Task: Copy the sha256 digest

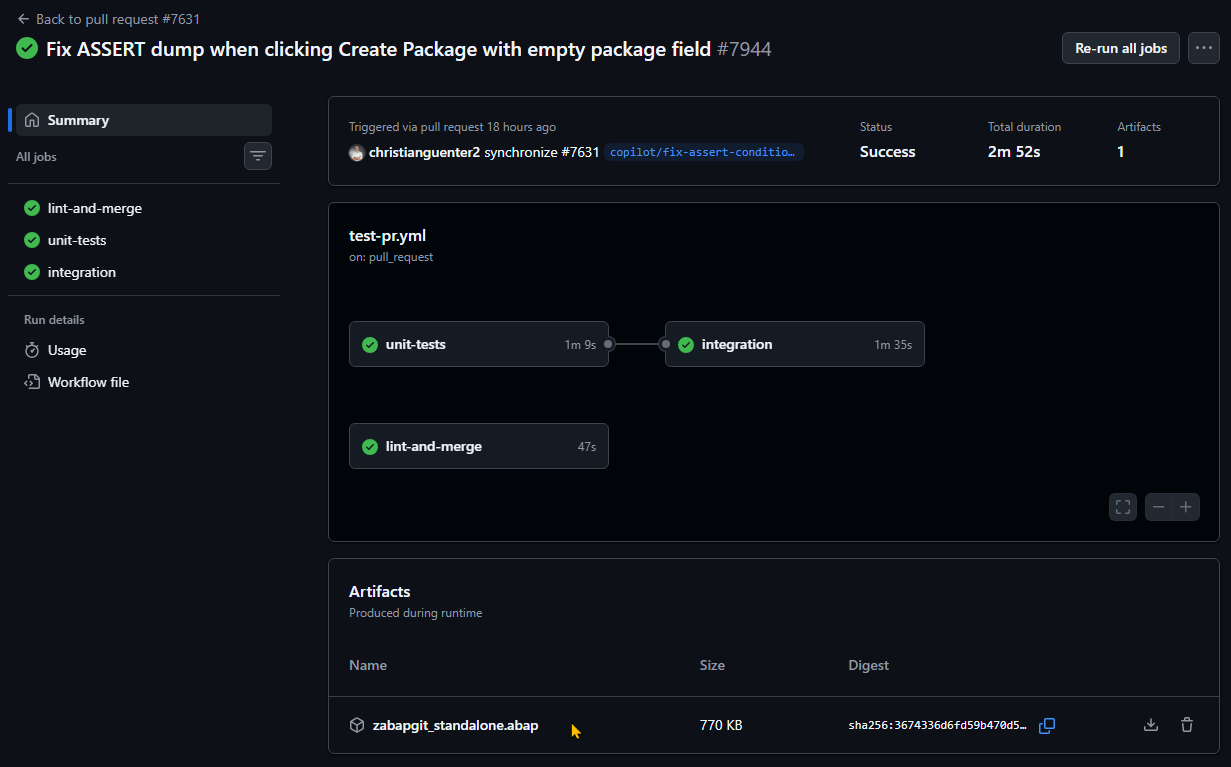Action: click(x=1047, y=725)
